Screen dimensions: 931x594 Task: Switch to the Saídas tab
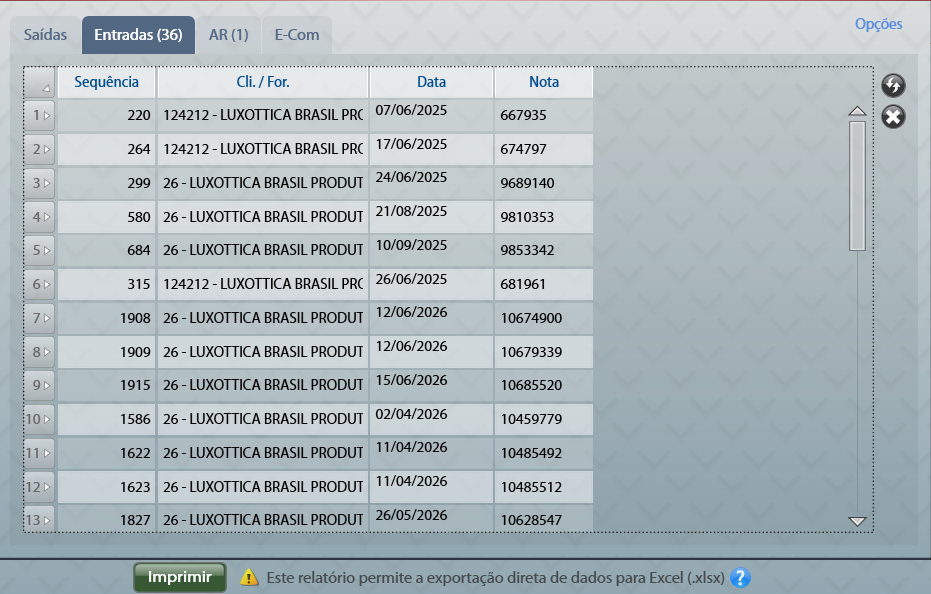45,35
